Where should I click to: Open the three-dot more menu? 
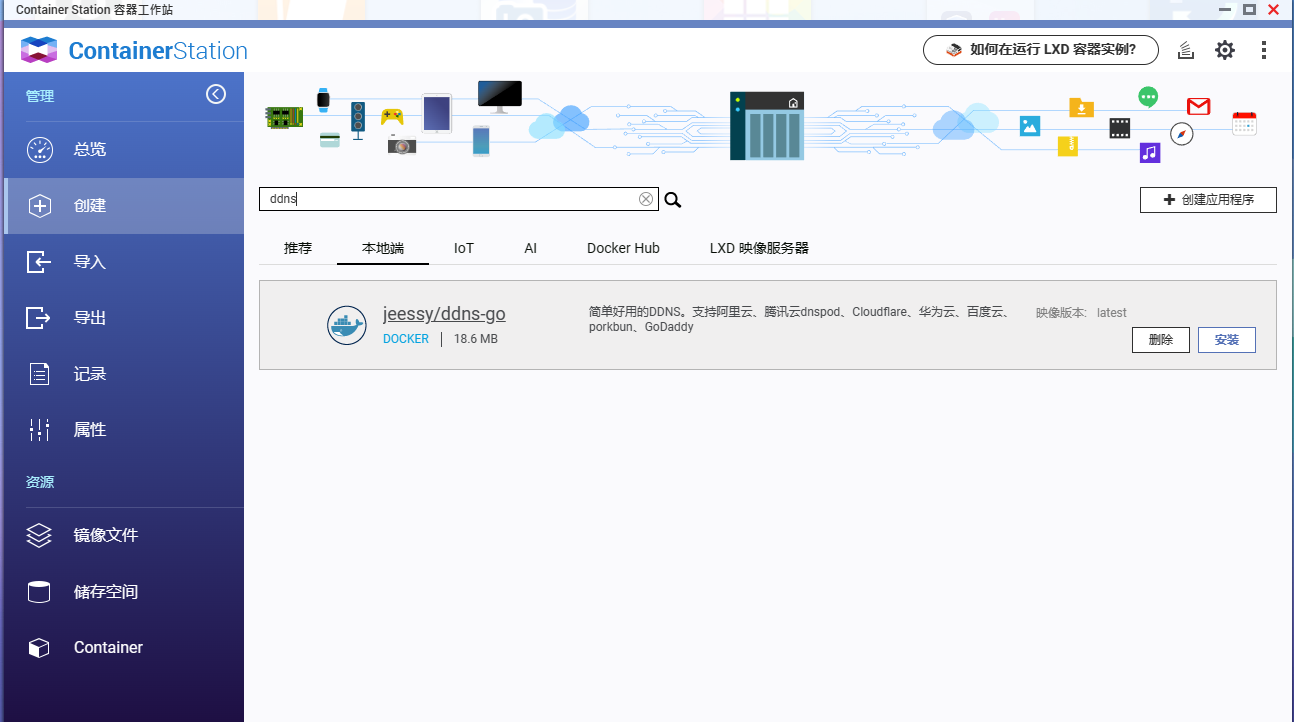[x=1264, y=50]
